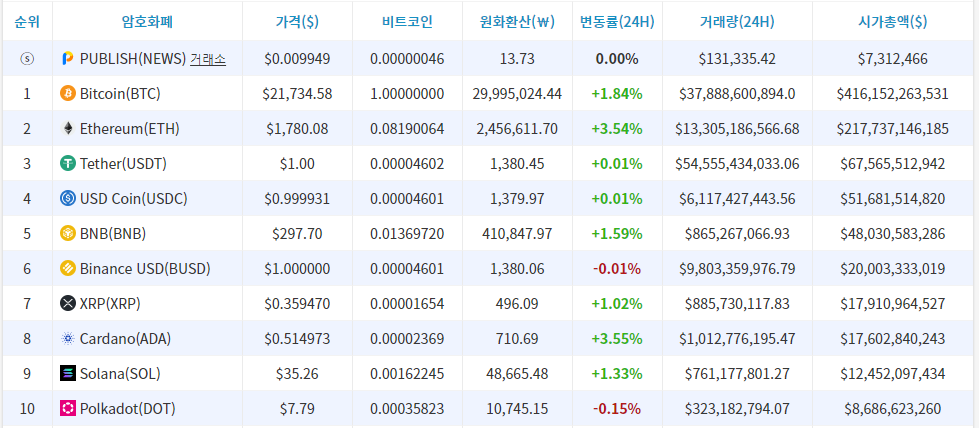
Task: Click the USD Coin blue logo icon
Action: pos(67,199)
